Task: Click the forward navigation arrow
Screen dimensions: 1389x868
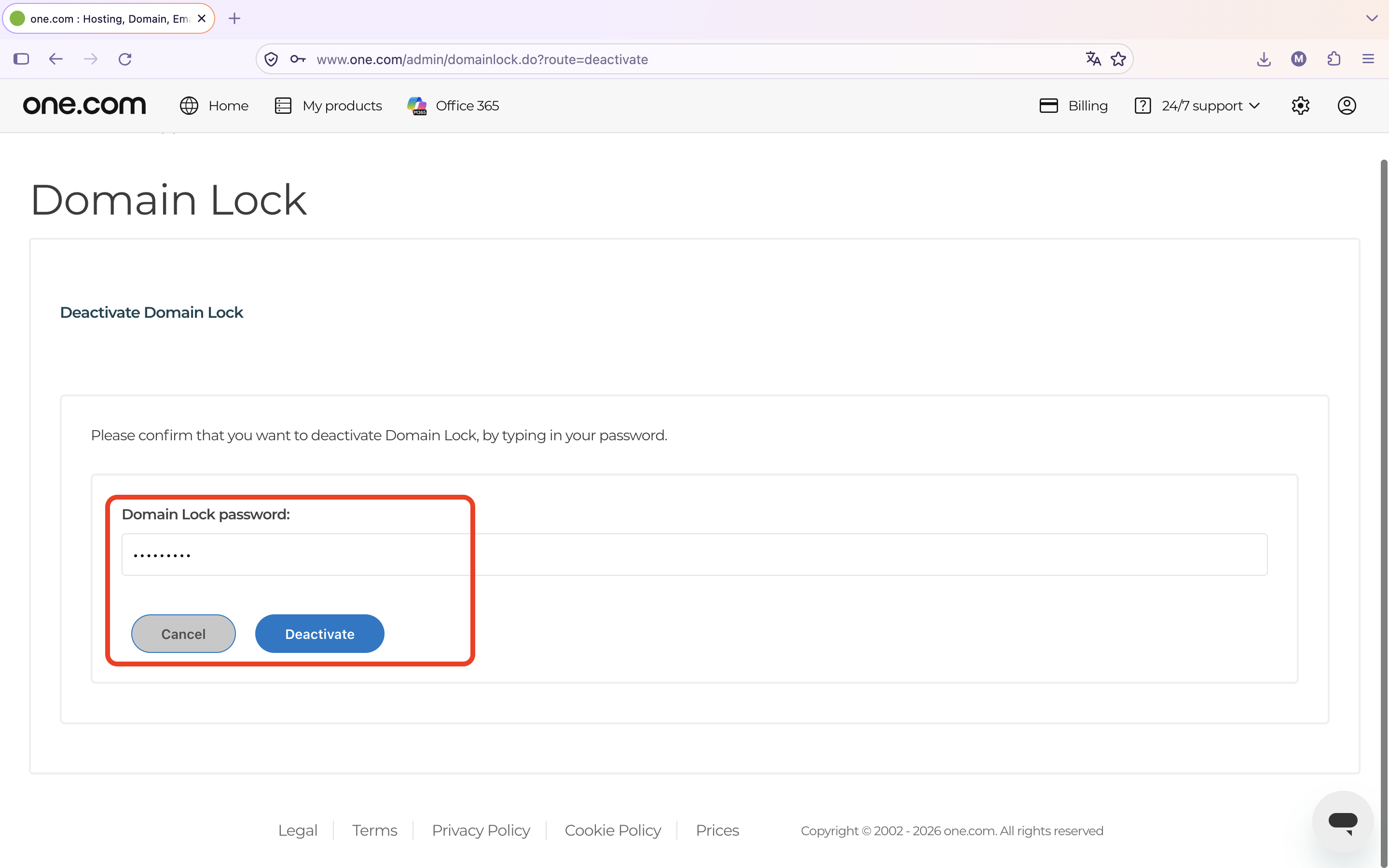Action: pos(91,59)
